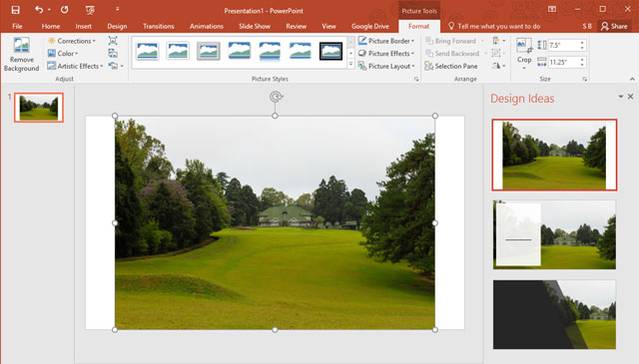Switch to the Animations tab
Image resolution: width=639 pixels, height=364 pixels.
tap(206, 26)
